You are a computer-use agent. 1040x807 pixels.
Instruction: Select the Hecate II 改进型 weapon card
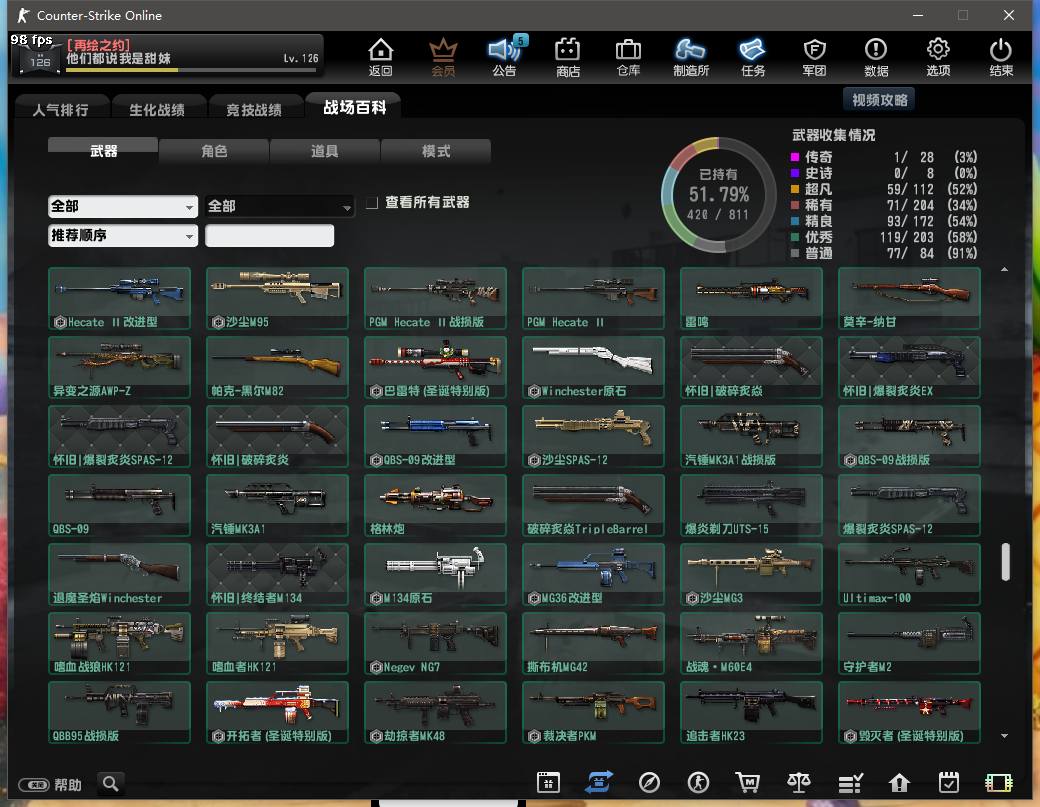click(119, 298)
